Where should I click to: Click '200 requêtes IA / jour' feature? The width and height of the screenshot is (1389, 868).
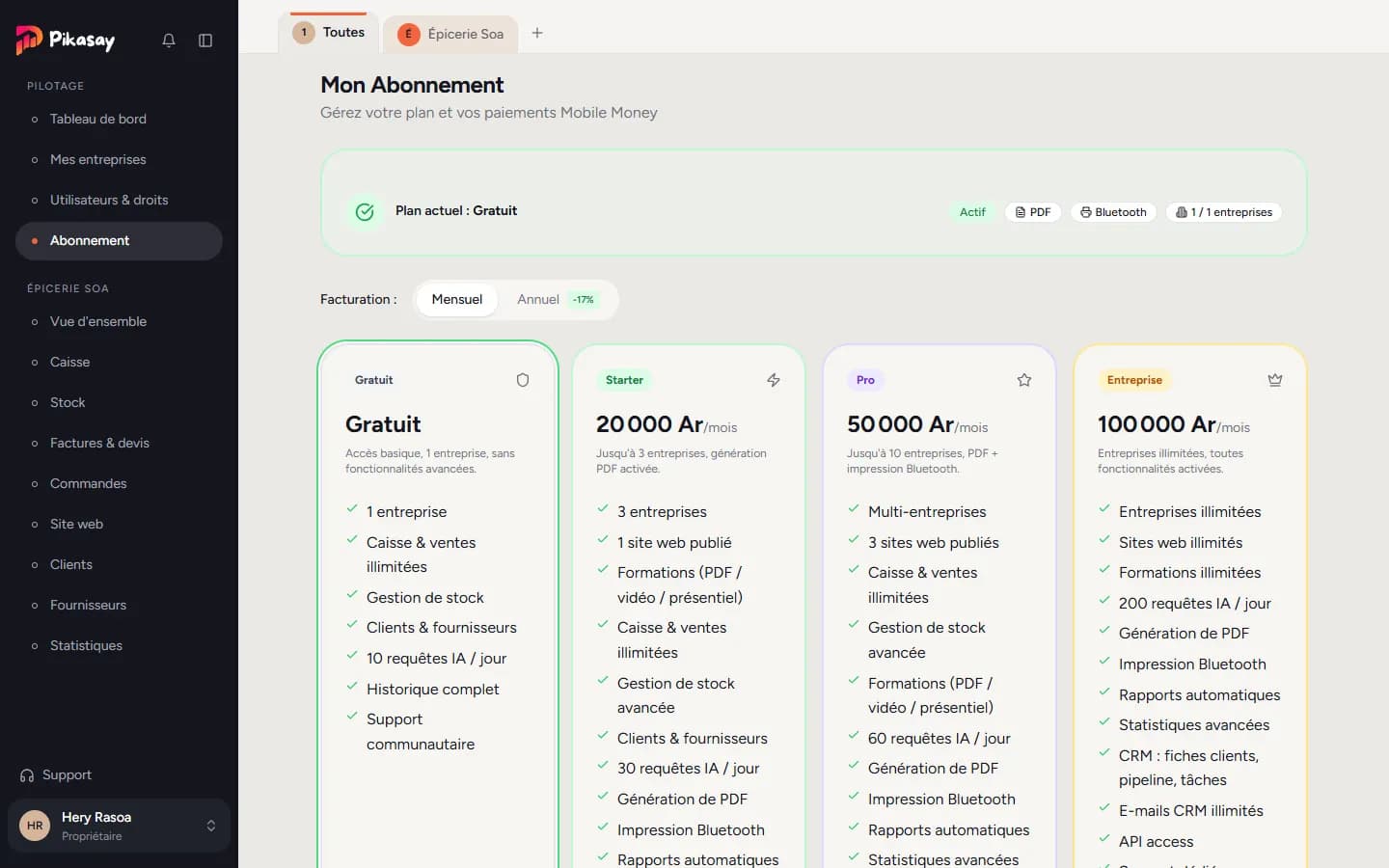(1194, 604)
